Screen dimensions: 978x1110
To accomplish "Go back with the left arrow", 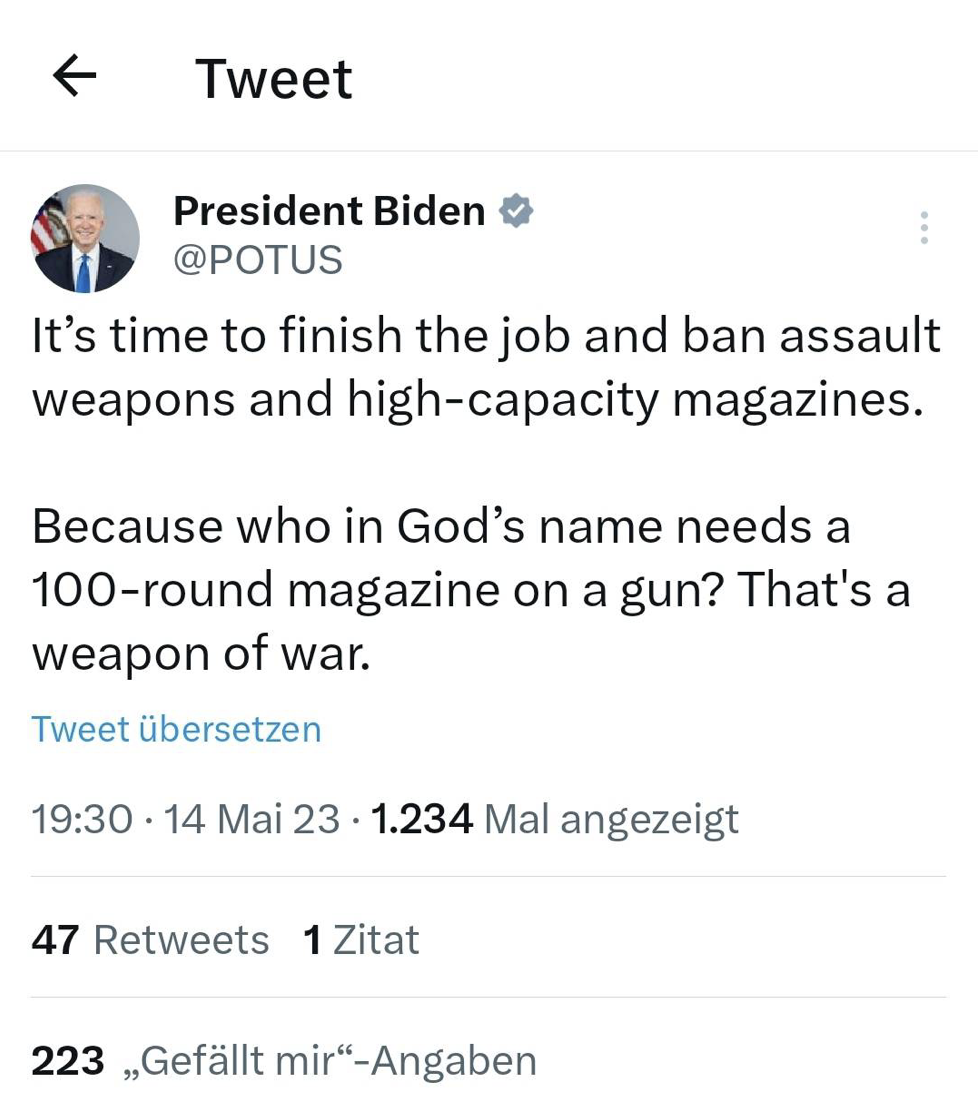I will tap(74, 77).
